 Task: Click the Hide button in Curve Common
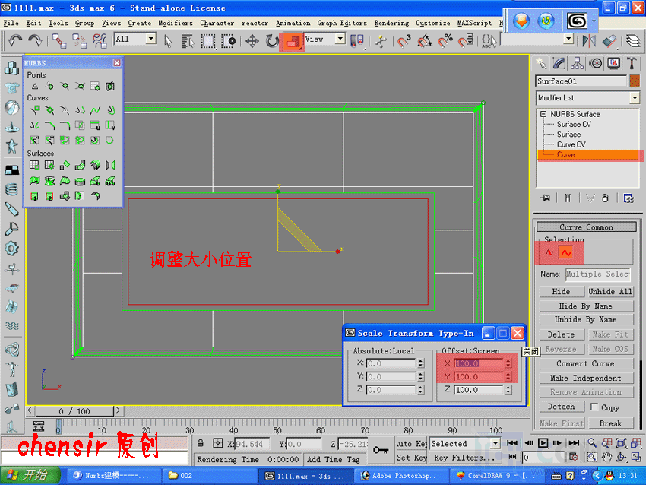(561, 291)
